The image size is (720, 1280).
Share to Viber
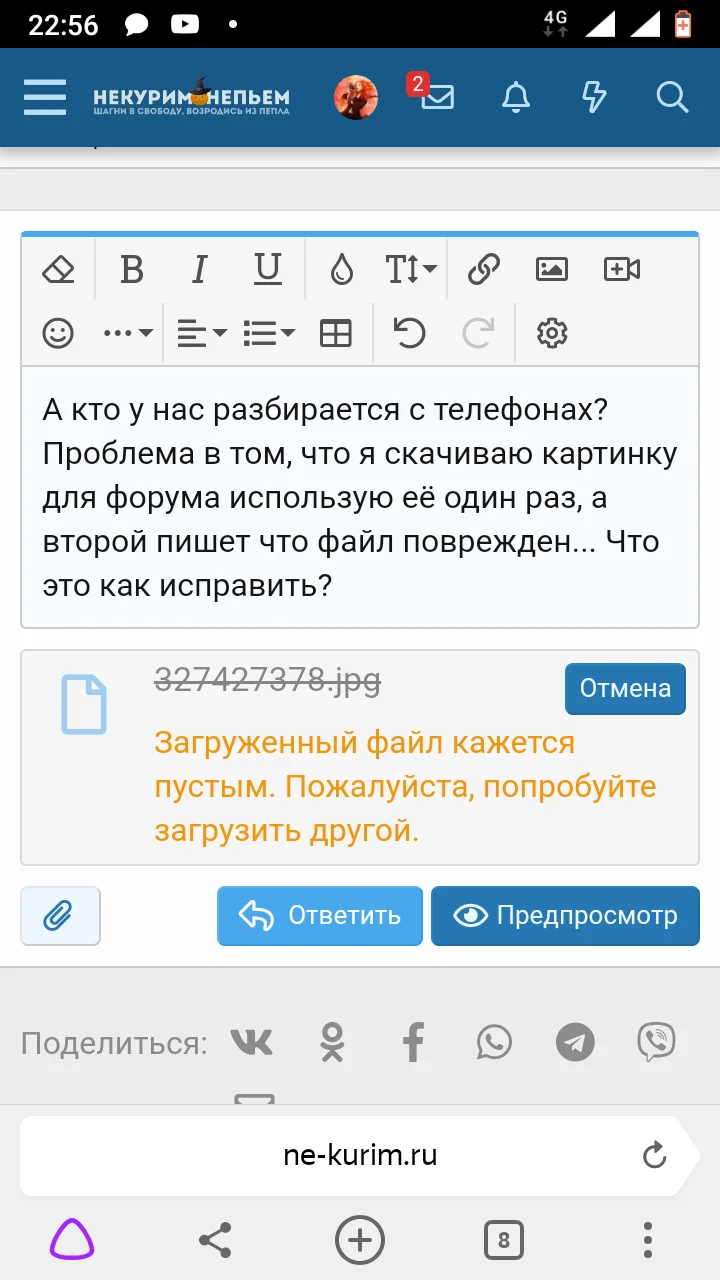(656, 1043)
